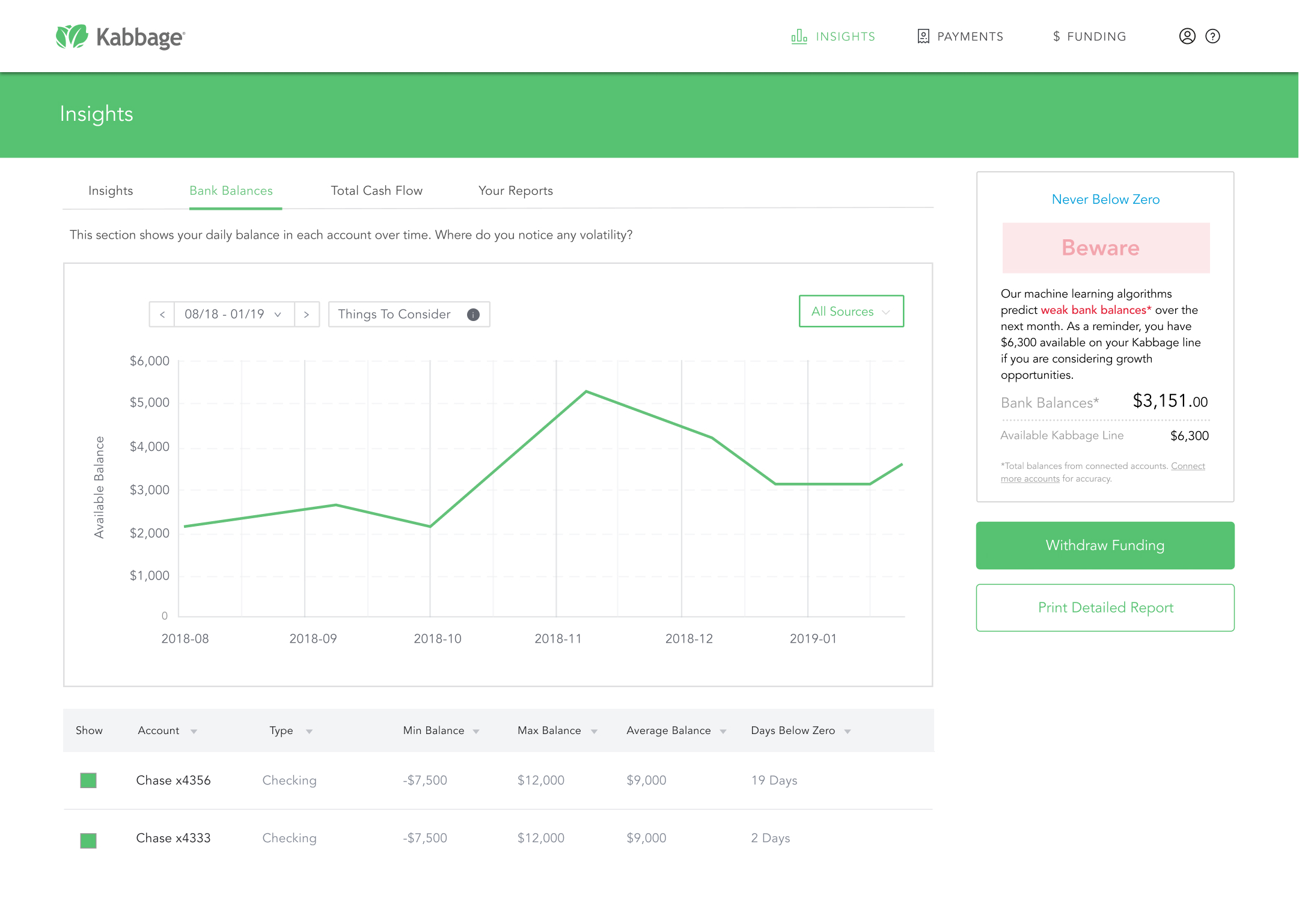1299x924 pixels.
Task: Click the Payments receipt icon
Action: (923, 37)
